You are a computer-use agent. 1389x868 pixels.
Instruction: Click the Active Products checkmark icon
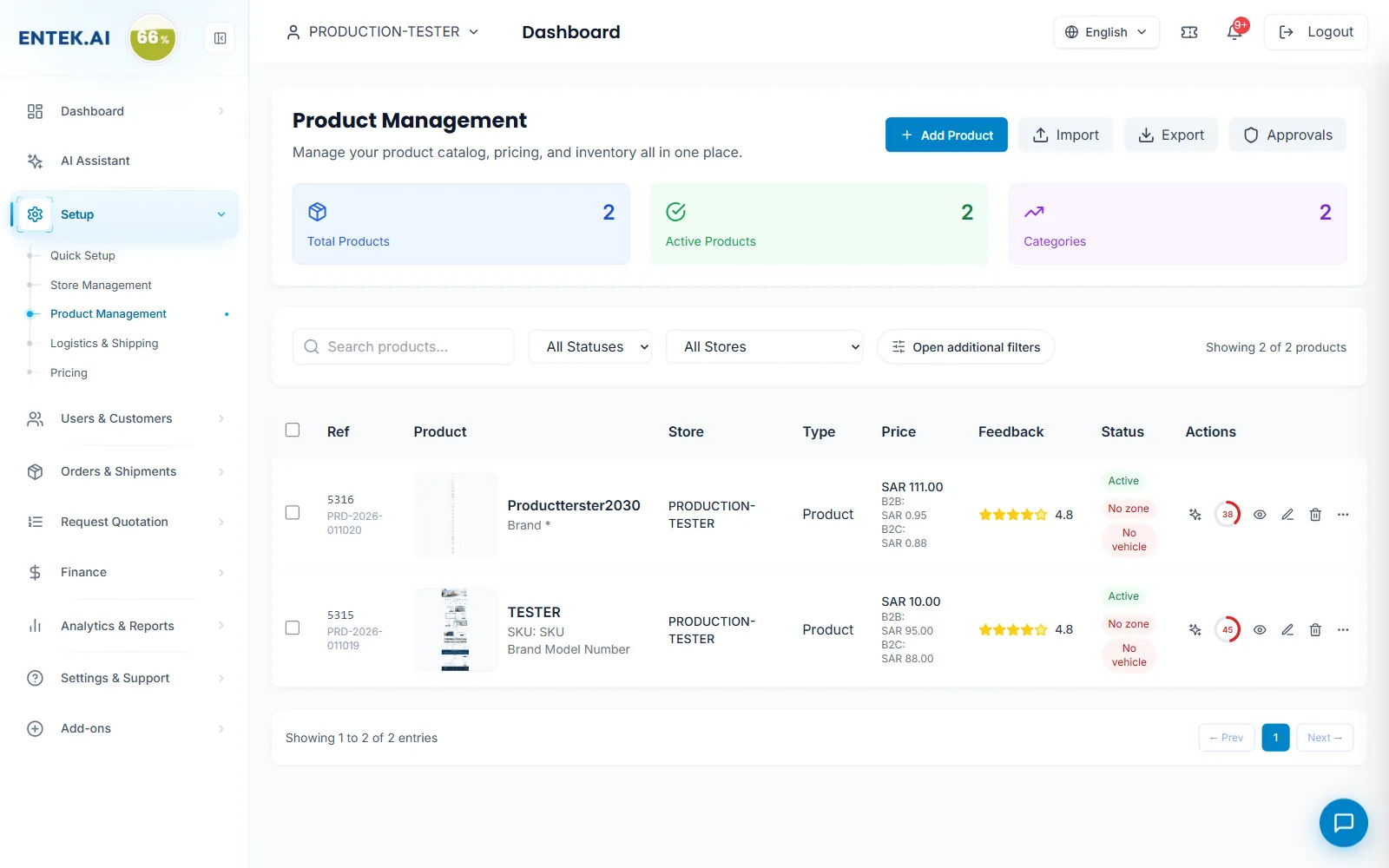click(x=676, y=212)
